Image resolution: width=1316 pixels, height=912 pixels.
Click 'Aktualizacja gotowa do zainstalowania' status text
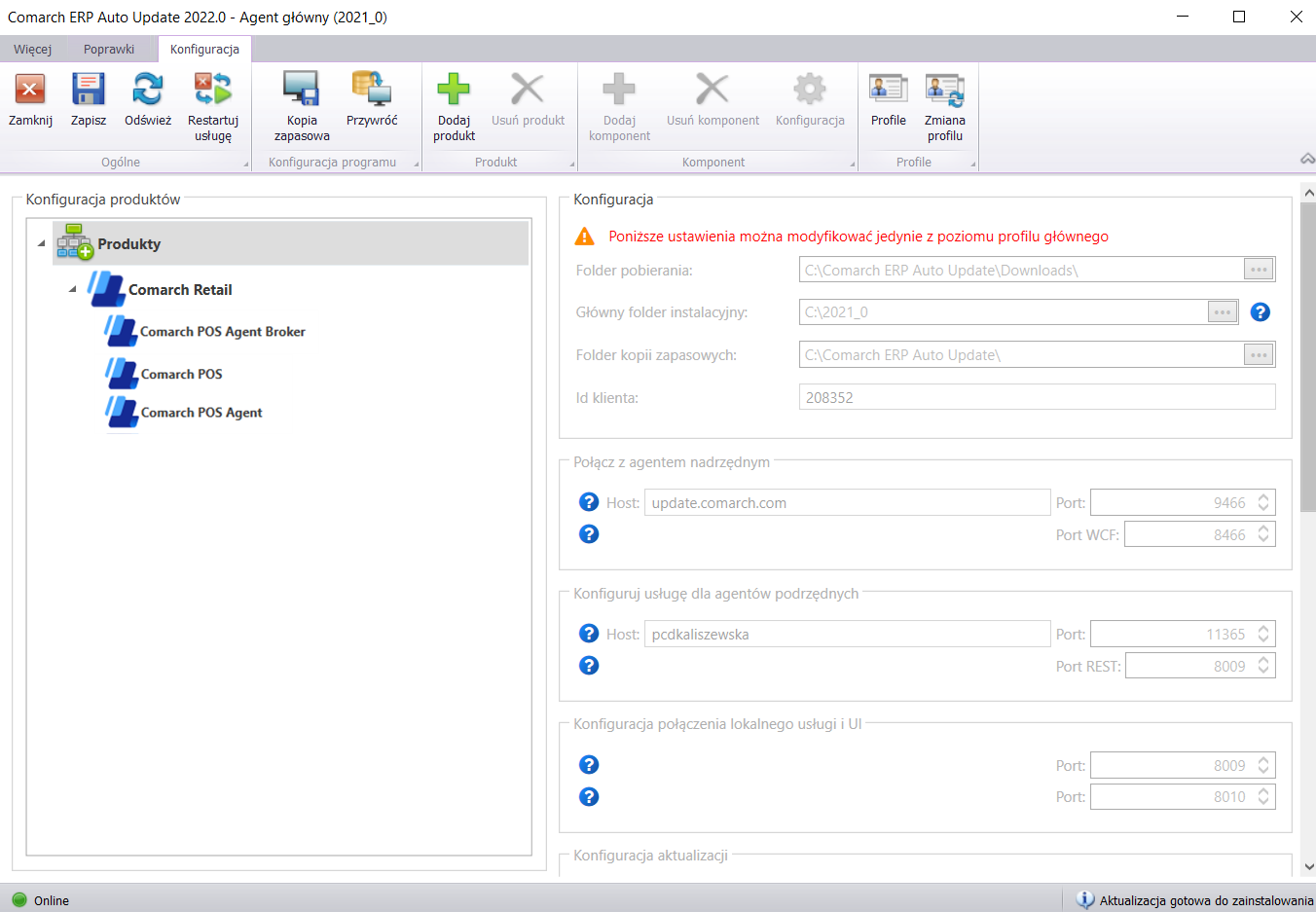coord(1206,900)
